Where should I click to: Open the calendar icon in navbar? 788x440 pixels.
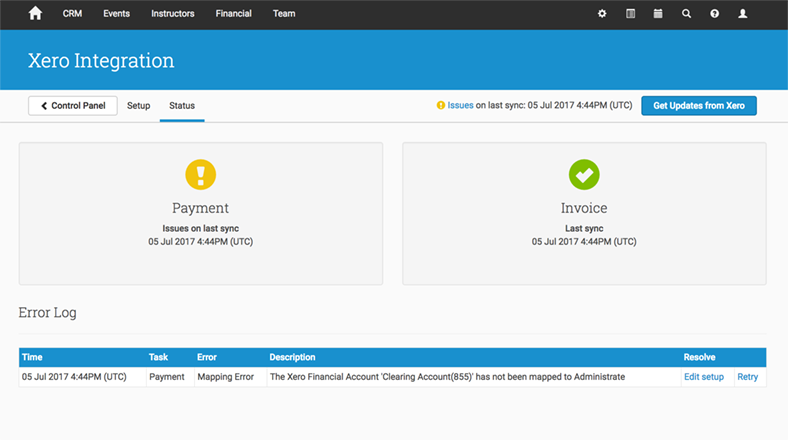tap(658, 14)
